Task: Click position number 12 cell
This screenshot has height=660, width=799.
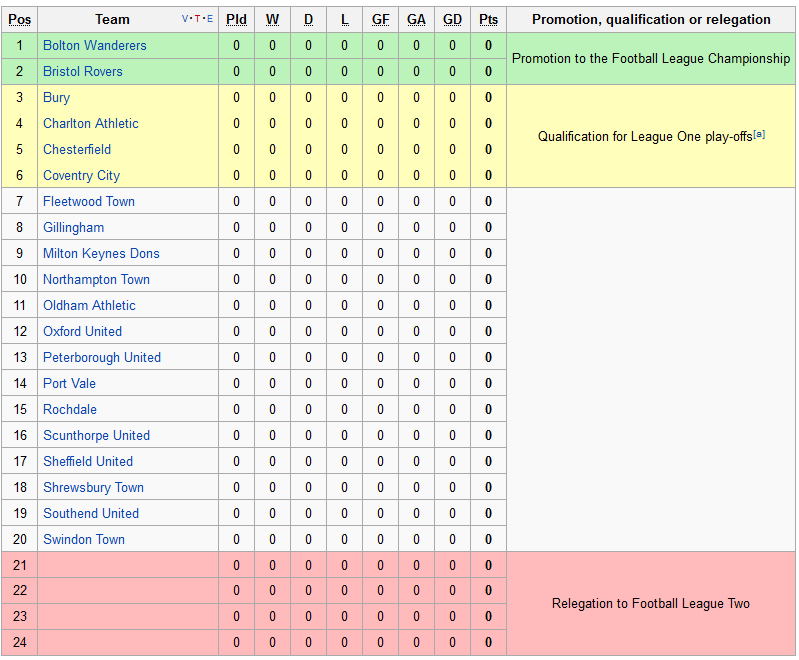Action: click(x=19, y=331)
